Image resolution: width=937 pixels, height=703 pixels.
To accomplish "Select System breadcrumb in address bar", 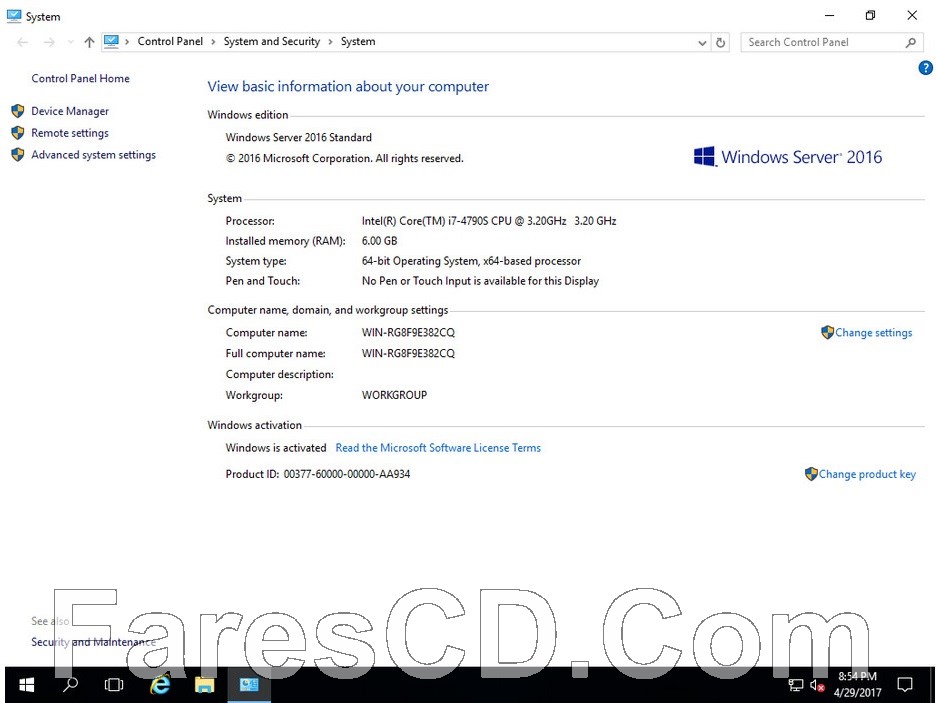I will tap(358, 41).
